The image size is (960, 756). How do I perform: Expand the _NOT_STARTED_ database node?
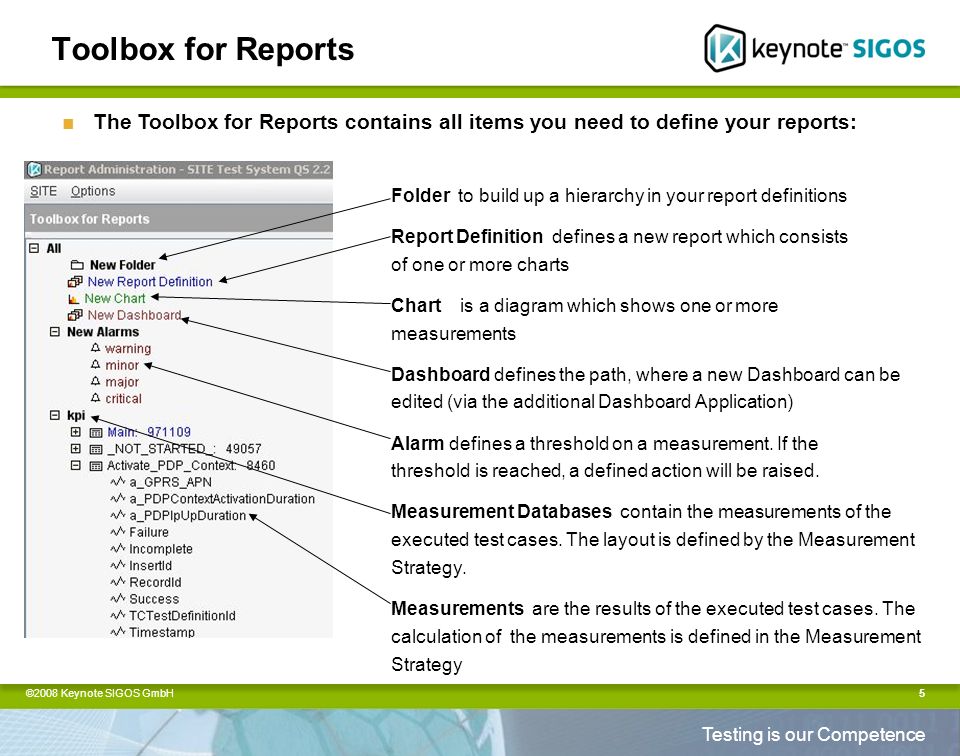pyautogui.click(x=76, y=449)
